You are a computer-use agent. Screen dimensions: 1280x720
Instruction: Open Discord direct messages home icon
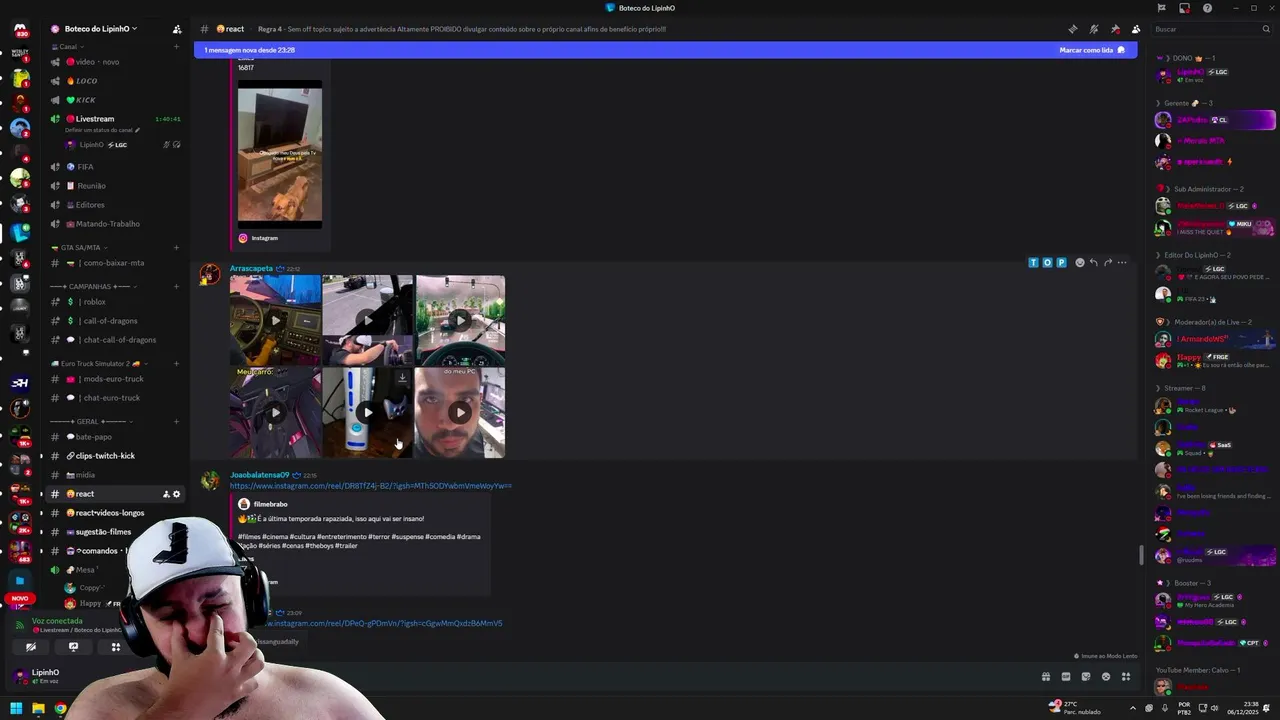point(20,30)
